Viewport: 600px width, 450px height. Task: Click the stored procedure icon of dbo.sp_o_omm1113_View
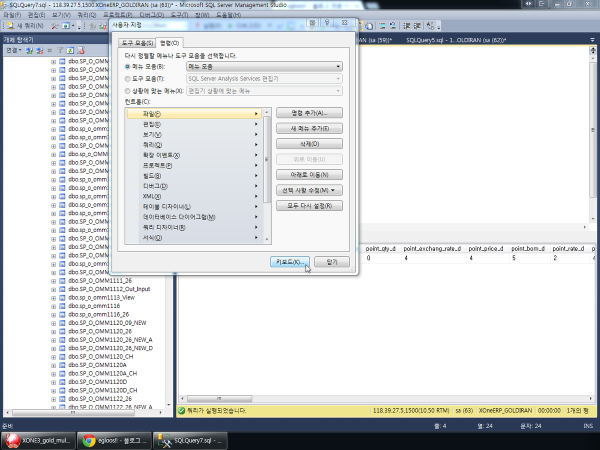point(62,298)
